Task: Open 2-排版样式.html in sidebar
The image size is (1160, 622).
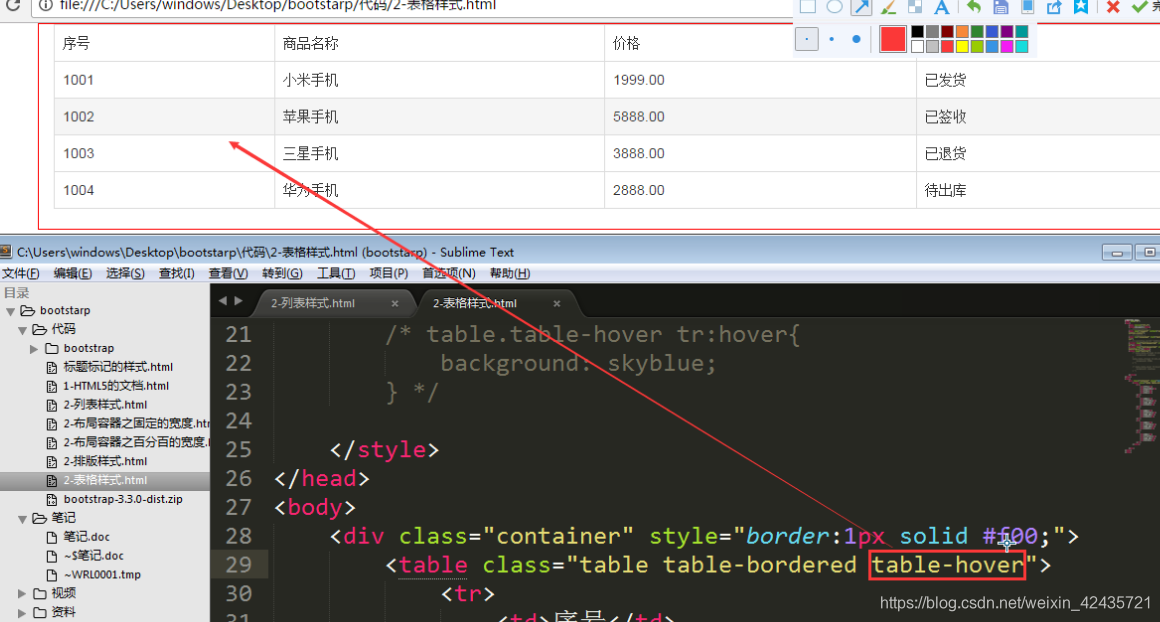Action: (x=105, y=462)
